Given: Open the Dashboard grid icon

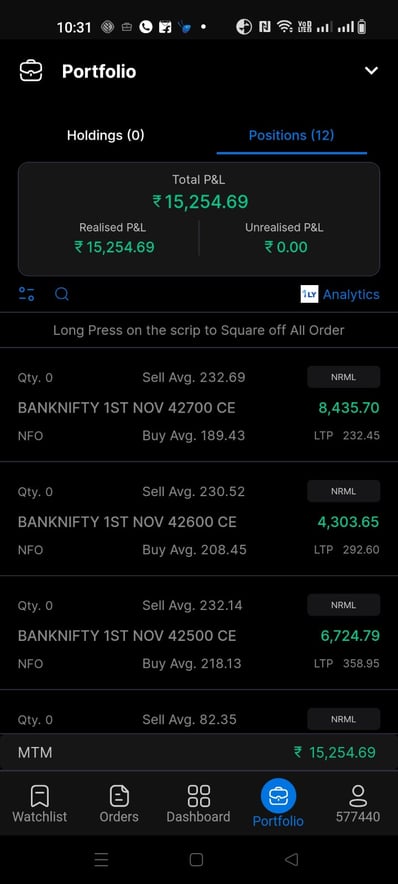Looking at the screenshot, I should 198,795.
